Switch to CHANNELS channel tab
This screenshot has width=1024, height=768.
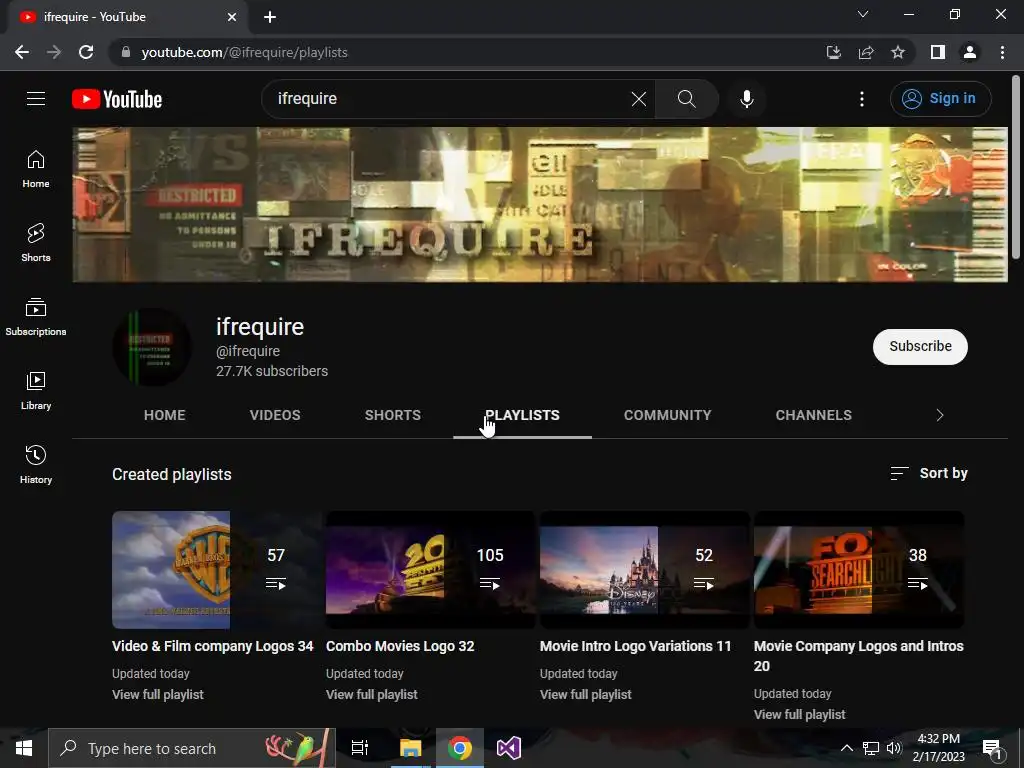(814, 415)
